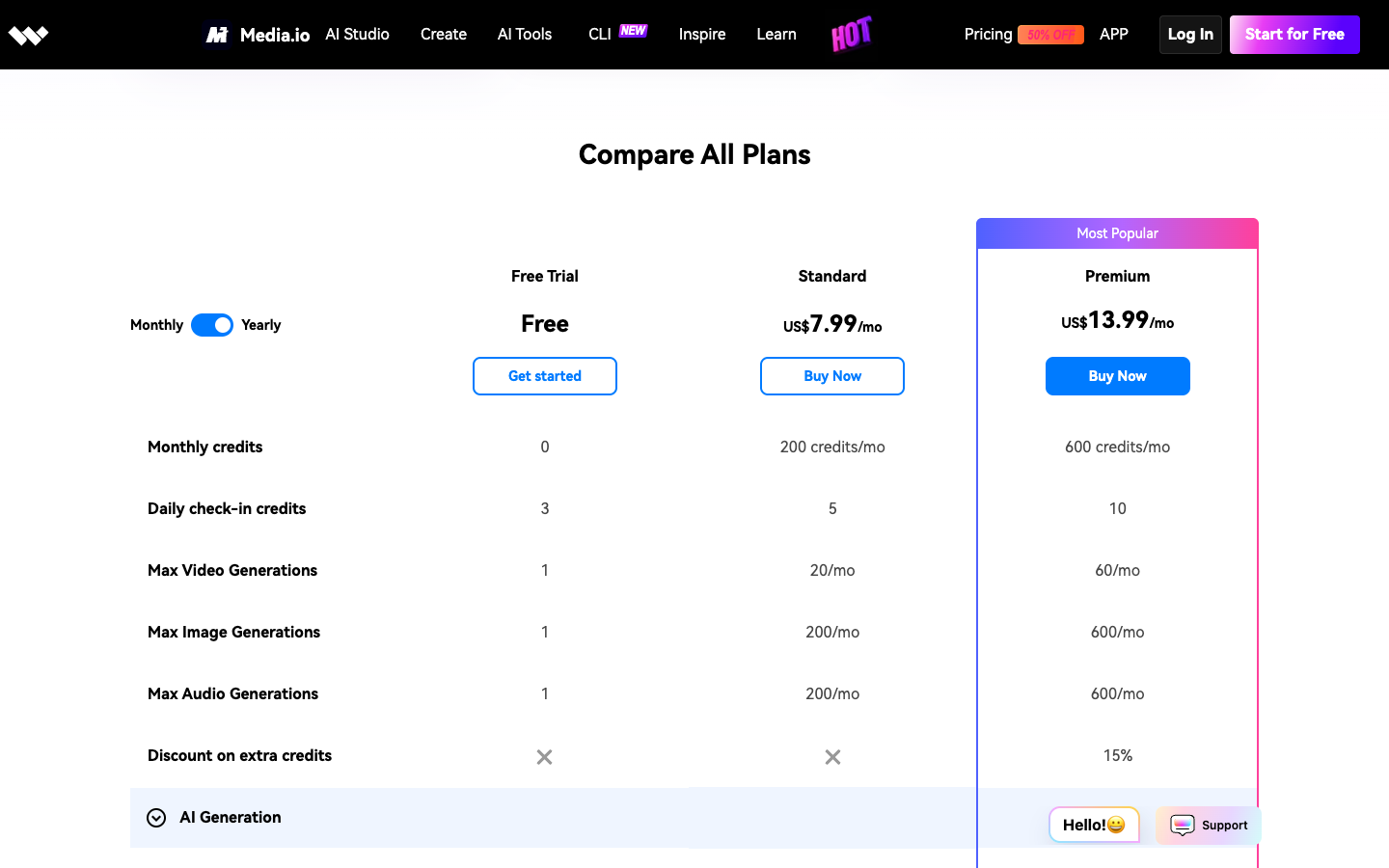Click the Daily check-in credits label
The width and height of the screenshot is (1389, 868).
(x=227, y=508)
